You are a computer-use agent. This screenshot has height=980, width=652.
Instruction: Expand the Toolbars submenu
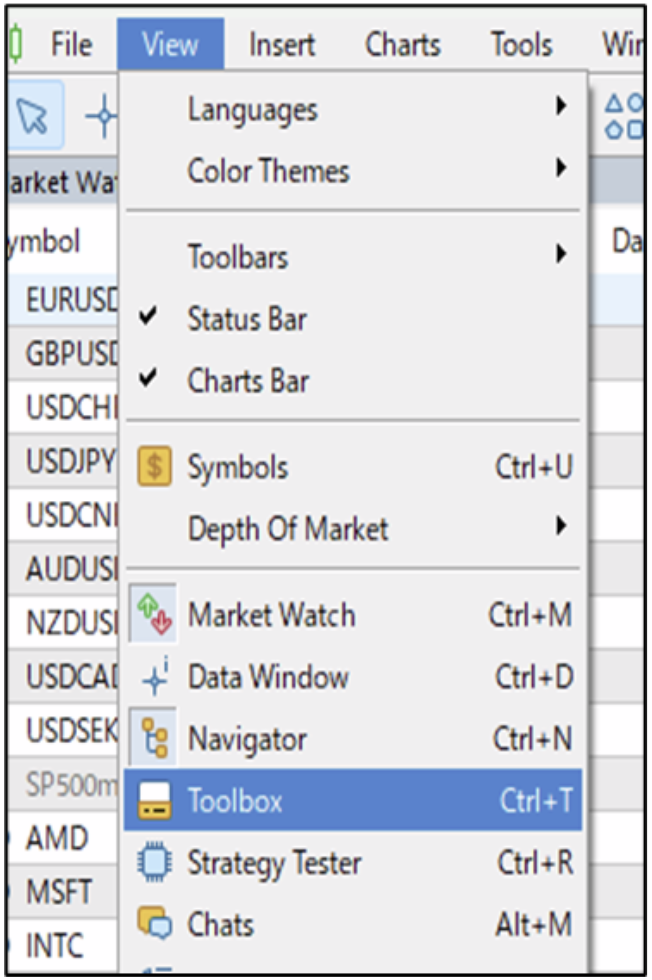click(x=238, y=257)
